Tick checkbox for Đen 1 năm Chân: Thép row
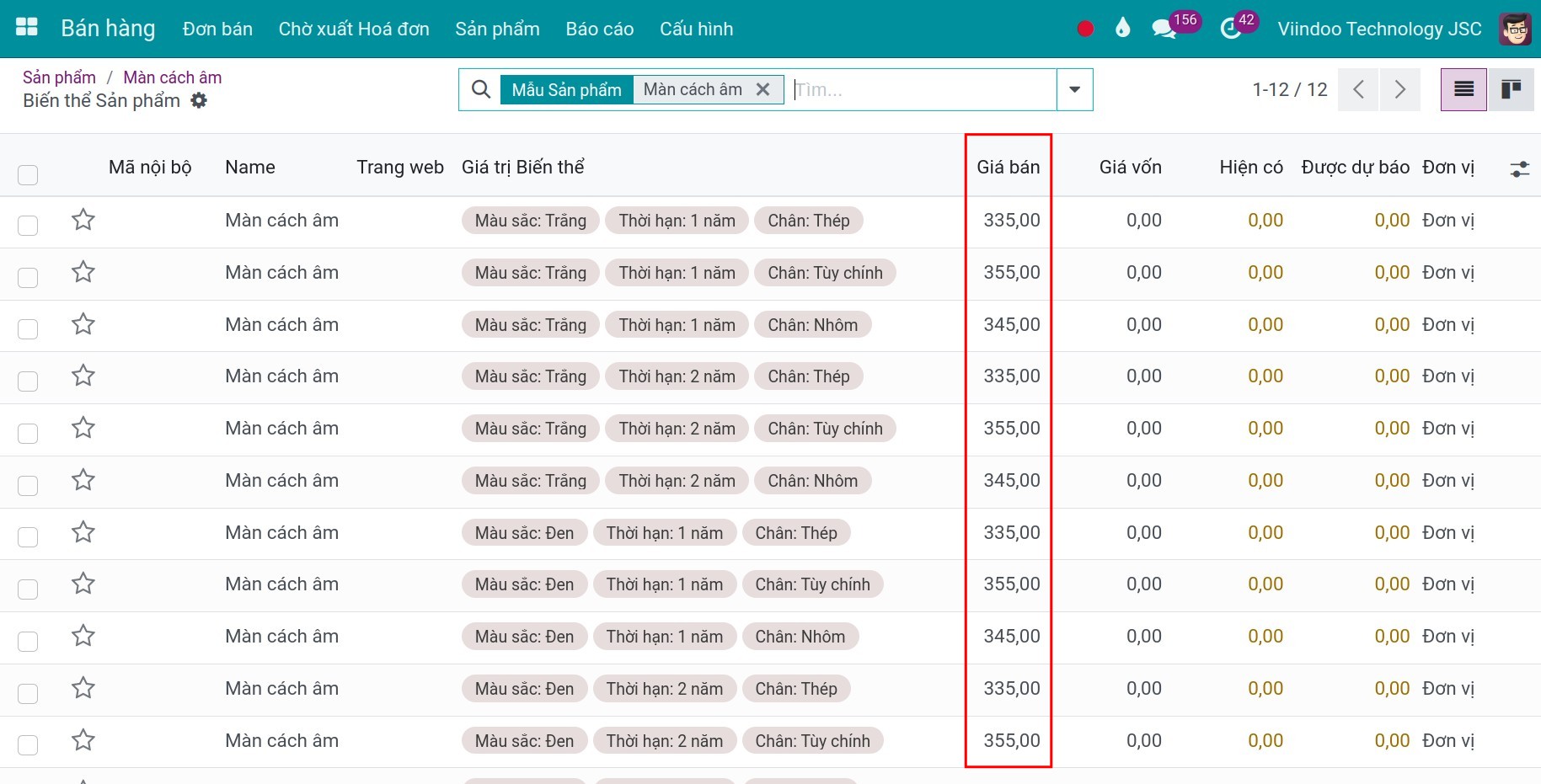 click(x=28, y=537)
